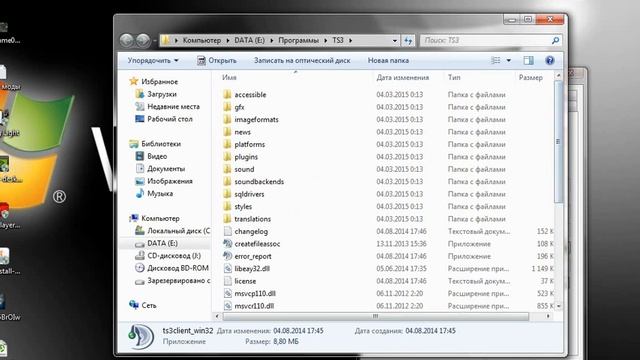
Task: Expand the arrow after DATA (E:) in breadcrumb
Action: point(271,40)
